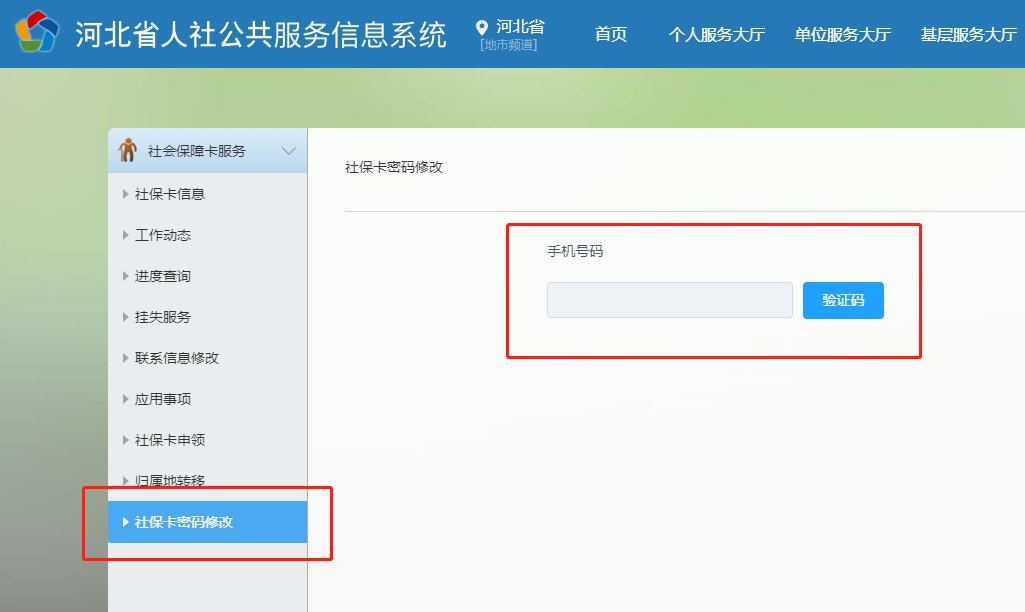1025x612 pixels.
Task: Expand arrow beside 应用事项
Action: 126,399
